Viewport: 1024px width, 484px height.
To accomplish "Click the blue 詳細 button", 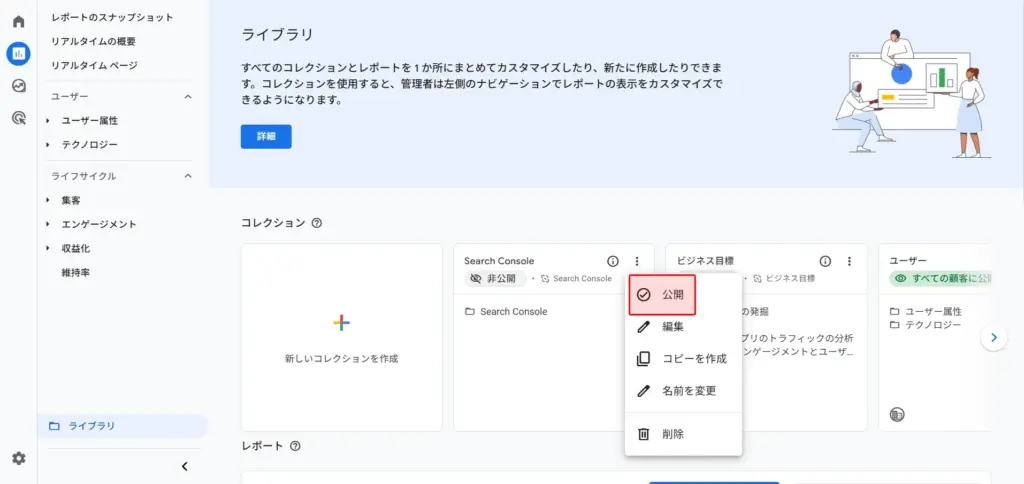I will 266,137.
